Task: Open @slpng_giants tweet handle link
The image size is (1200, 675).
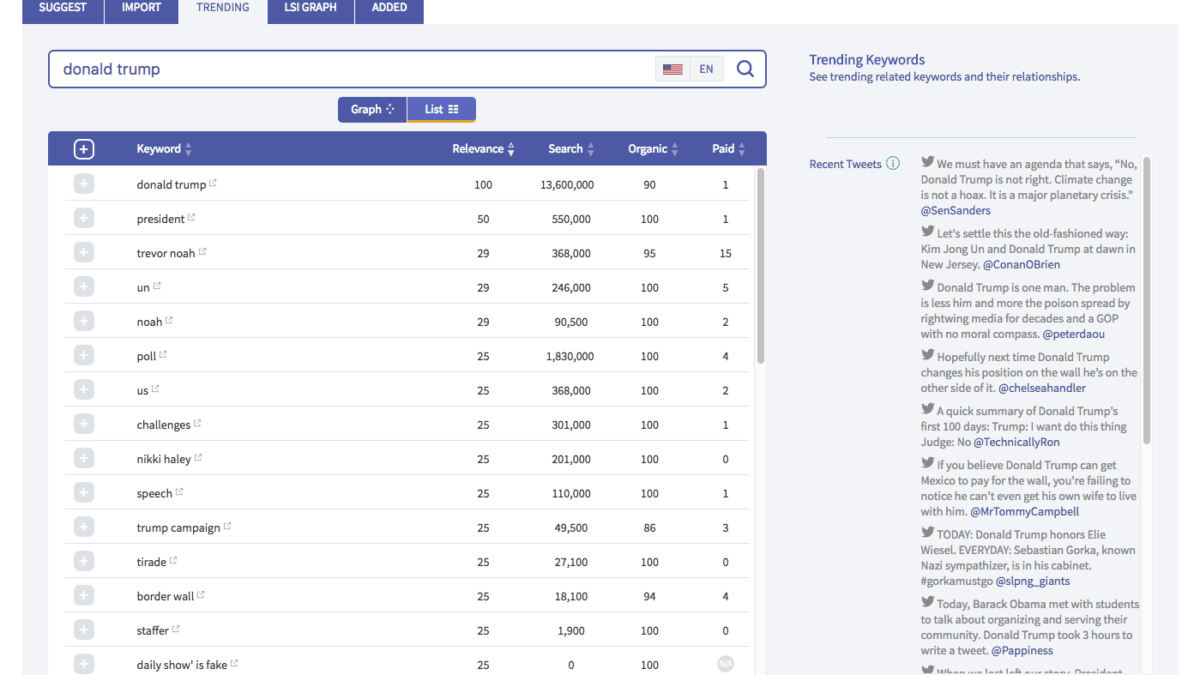Action: click(1033, 581)
